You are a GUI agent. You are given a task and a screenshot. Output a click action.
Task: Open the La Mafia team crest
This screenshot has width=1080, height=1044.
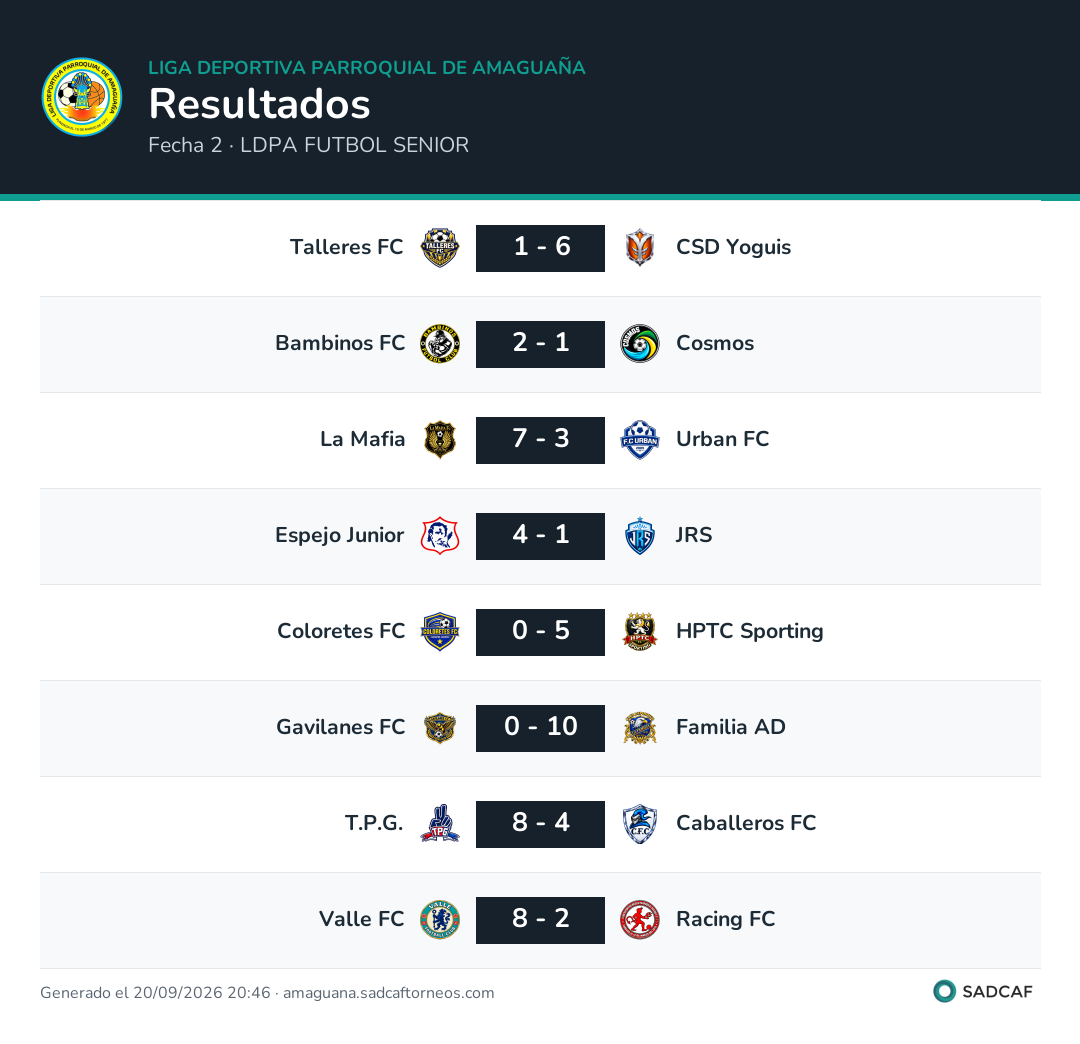[x=440, y=440]
